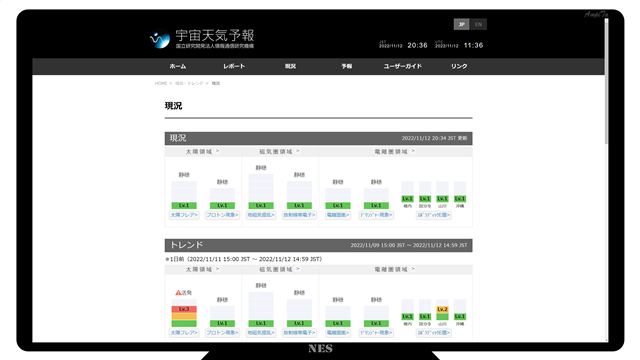This screenshot has height=360, width=640.
Task: Open 地磁気擾乱> button in the トレンド panel
Action: [x=261, y=333]
